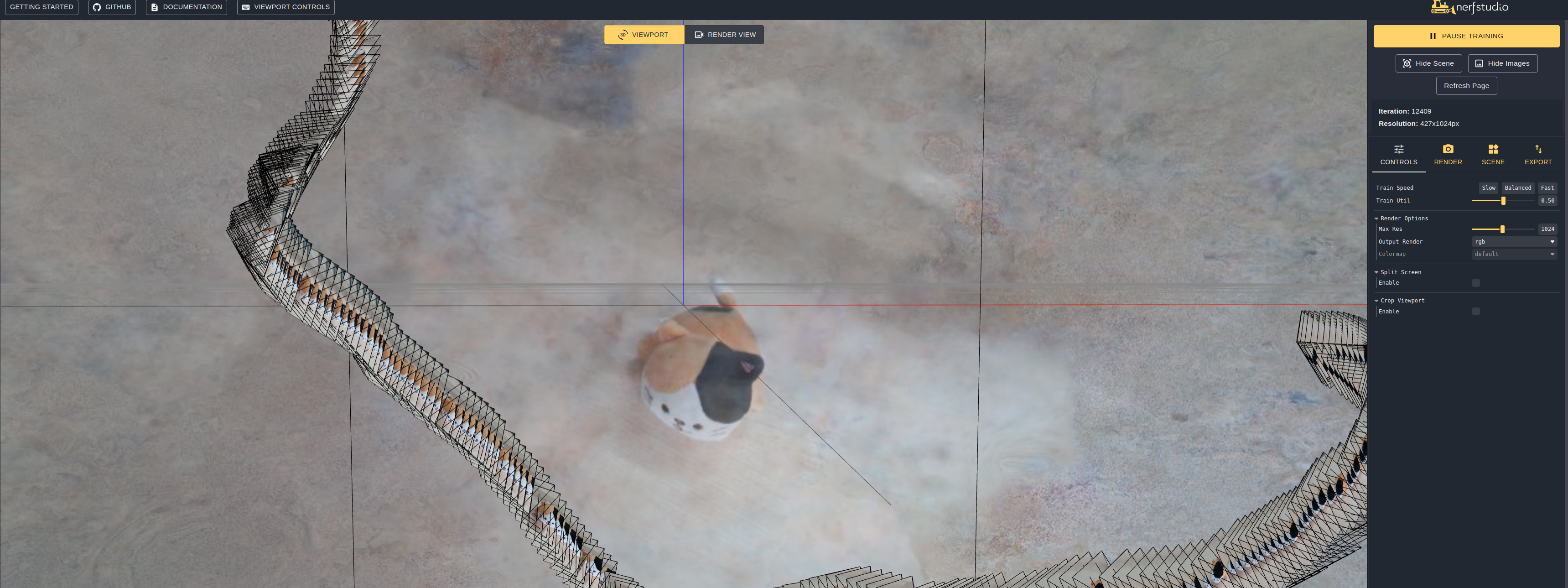Collapse the Crop Viewport section
The image size is (1568, 588).
tap(1402, 301)
